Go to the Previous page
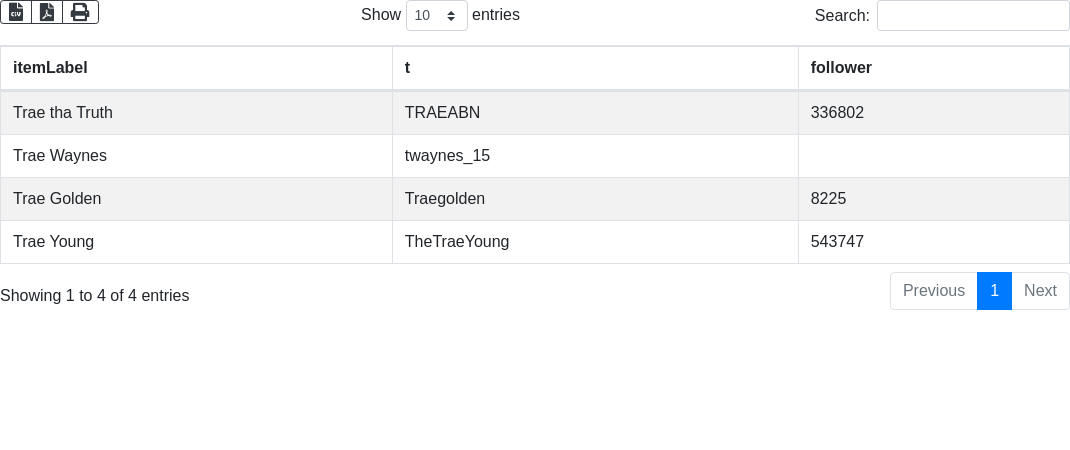Viewport: 1070px width, 450px height. pyautogui.click(x=933, y=291)
